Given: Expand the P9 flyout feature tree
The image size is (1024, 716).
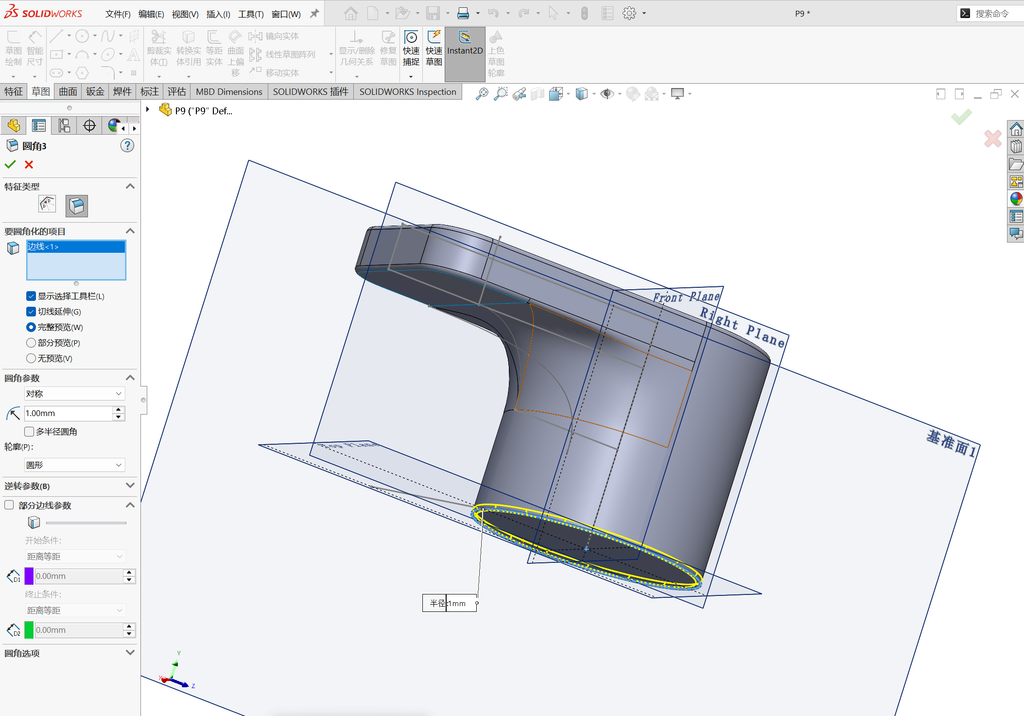Looking at the screenshot, I should [148, 110].
